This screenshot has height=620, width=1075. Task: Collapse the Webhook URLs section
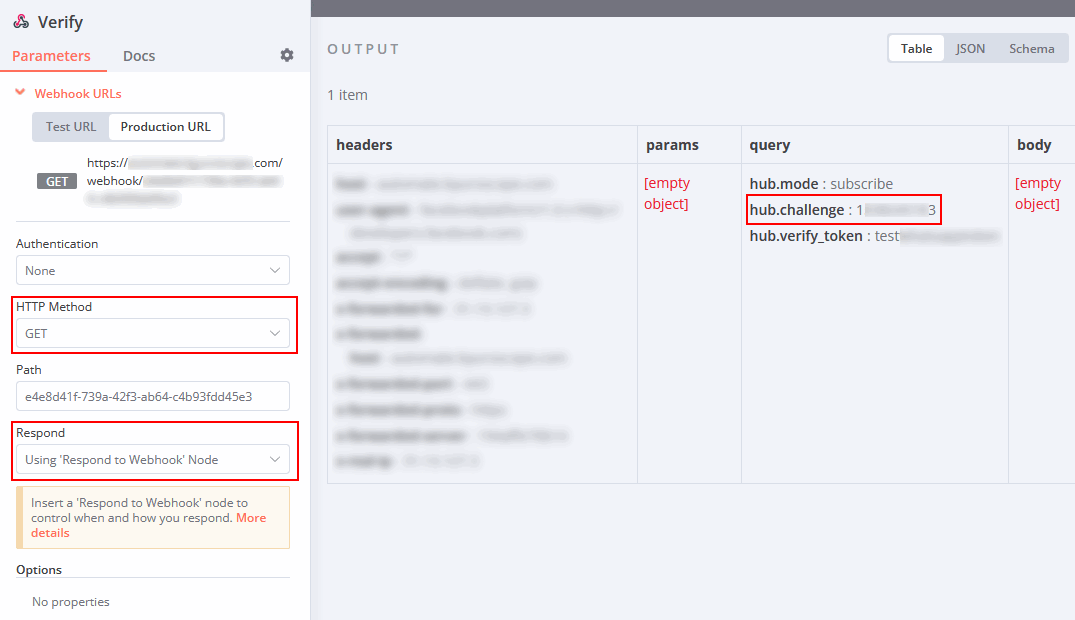click(20, 92)
